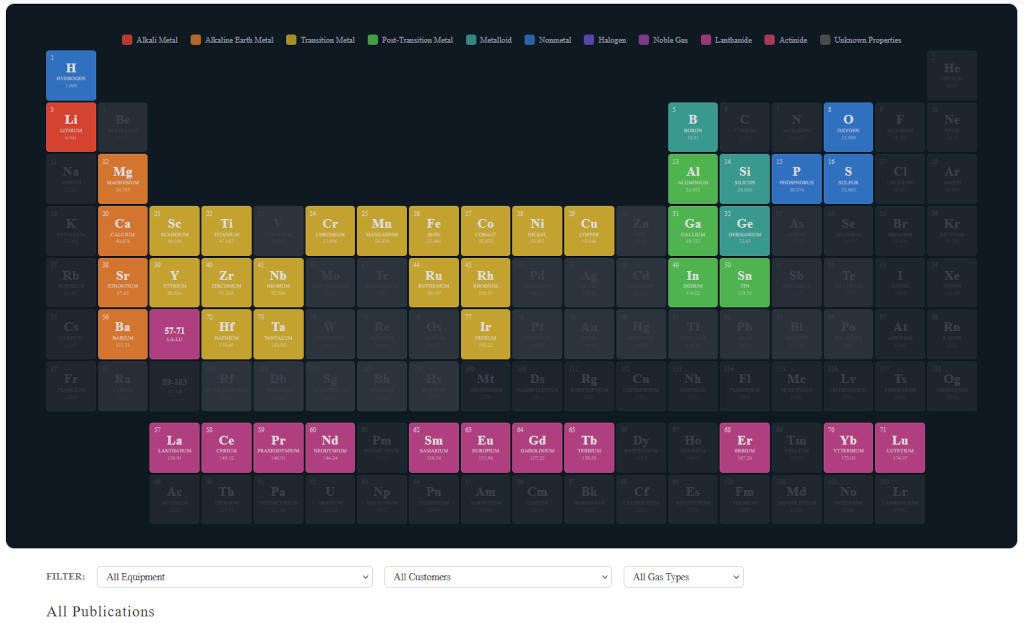Click the Gallium (Ga) element tile
The image size is (1024, 623).
click(693, 231)
